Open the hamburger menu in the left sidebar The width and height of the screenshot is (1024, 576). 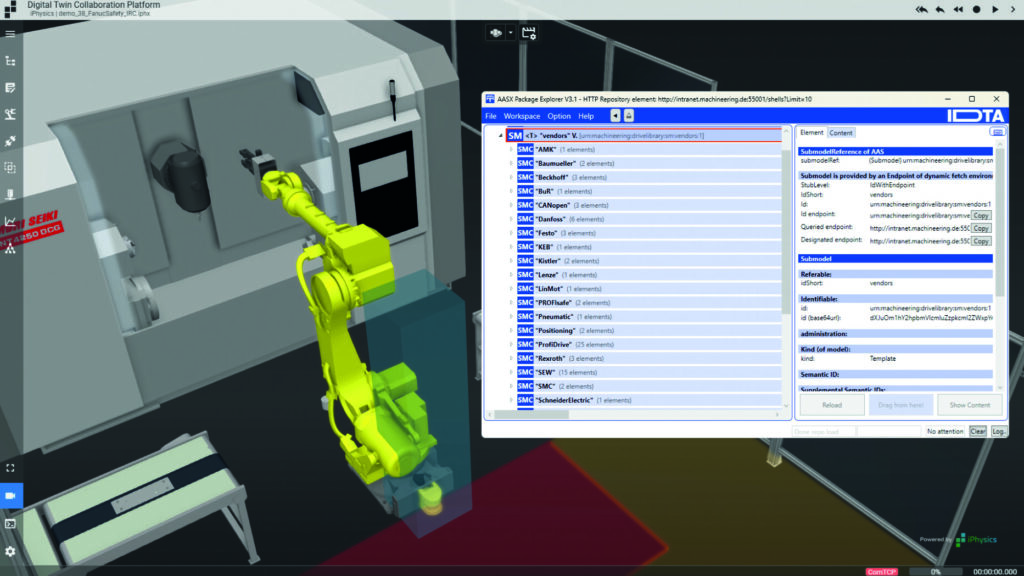(10, 34)
